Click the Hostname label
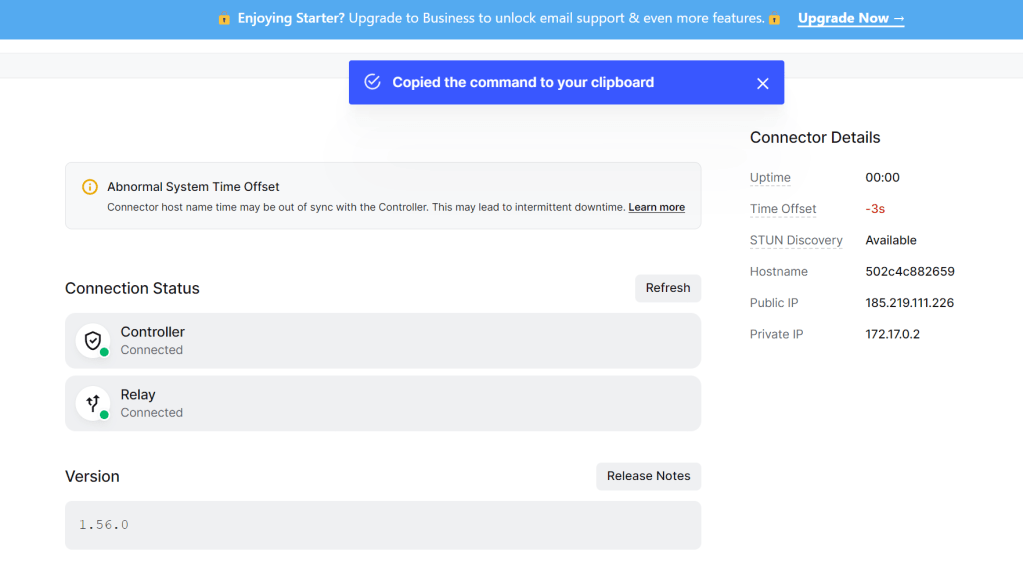1023x588 pixels. (778, 271)
